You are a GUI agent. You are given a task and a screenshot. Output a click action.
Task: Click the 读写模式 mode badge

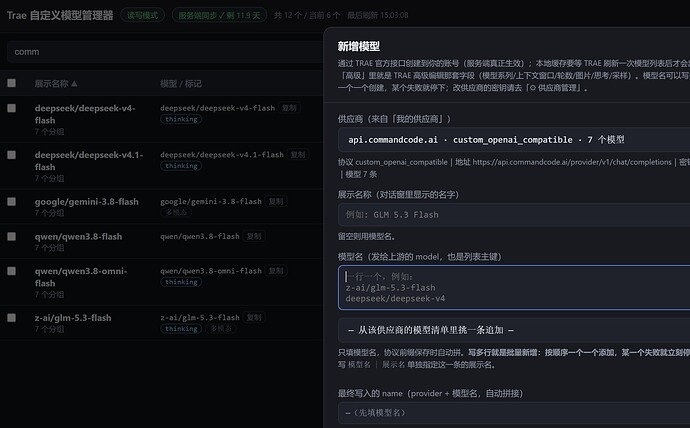tap(143, 15)
